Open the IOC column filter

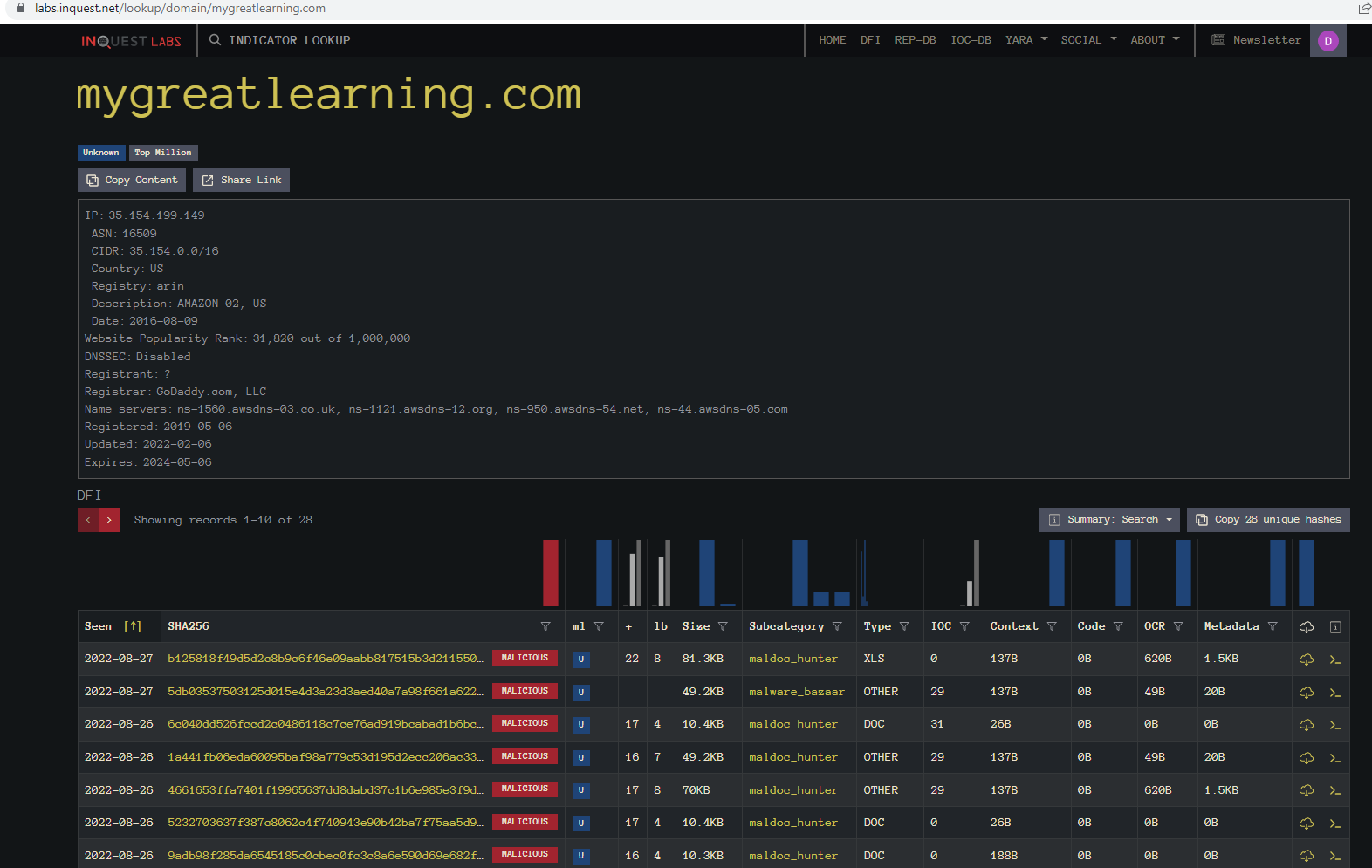tap(964, 626)
